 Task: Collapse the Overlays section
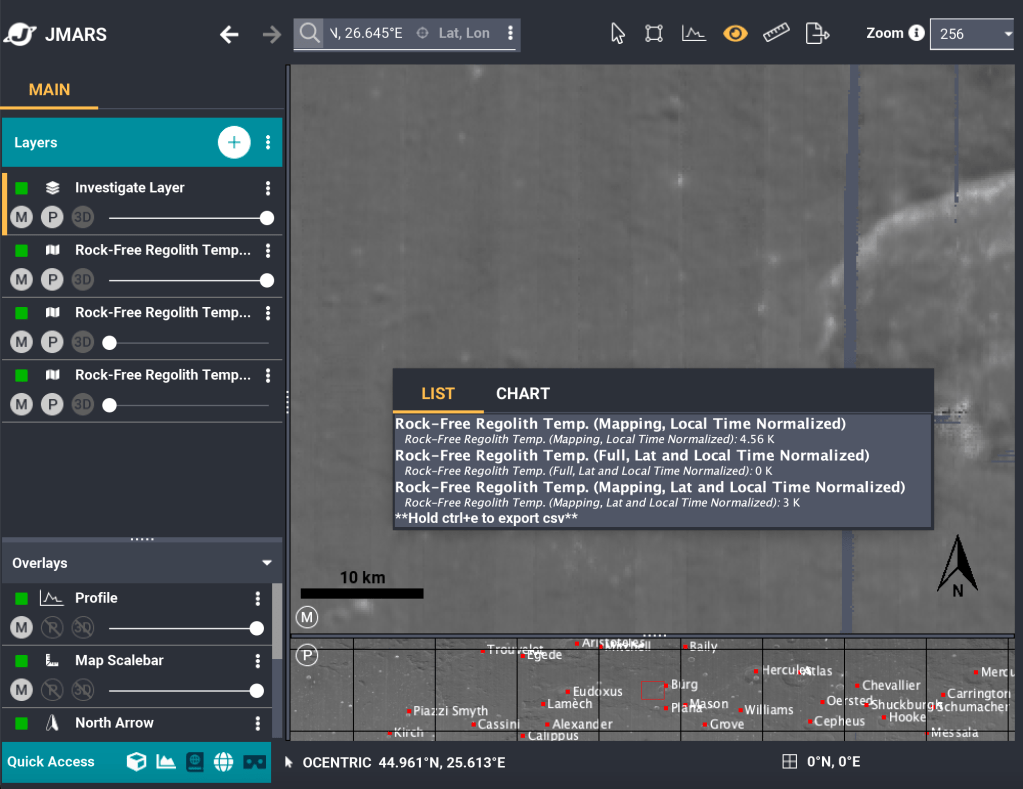[x=267, y=563]
